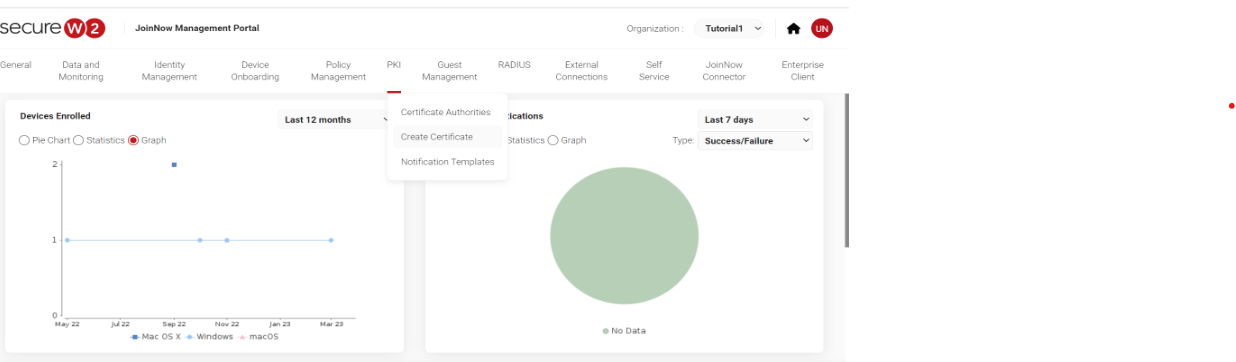Open the Success/Failure type dropdown
Screen dimensions: 1236x362
tap(755, 141)
